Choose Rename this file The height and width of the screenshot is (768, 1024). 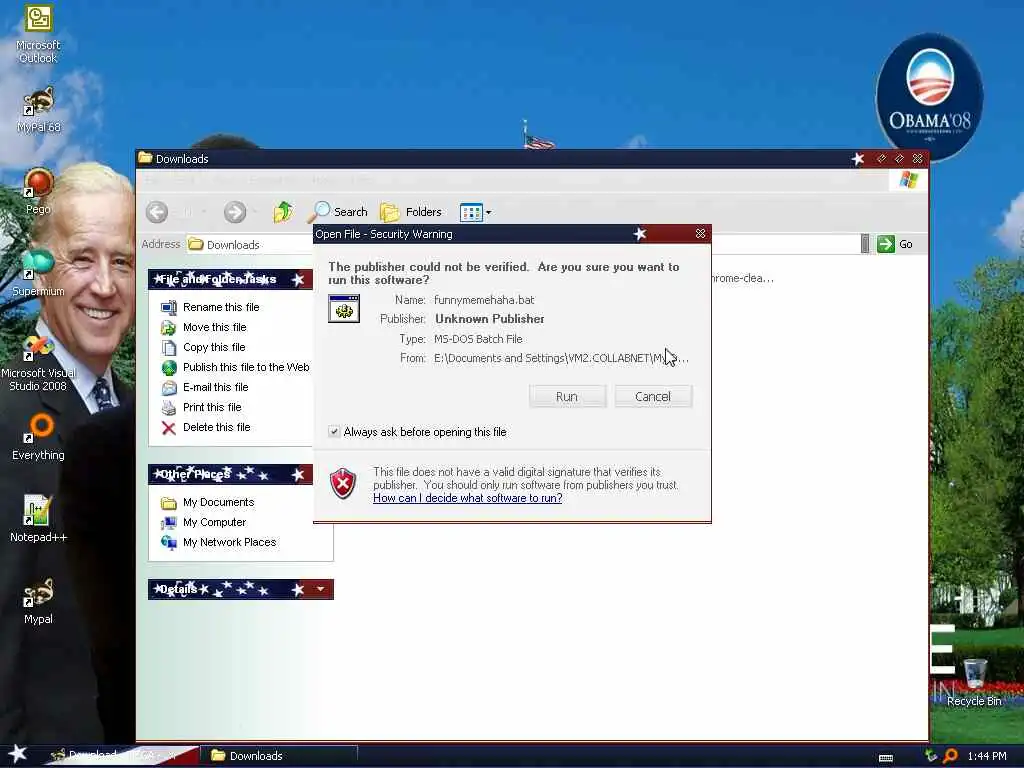point(210,307)
